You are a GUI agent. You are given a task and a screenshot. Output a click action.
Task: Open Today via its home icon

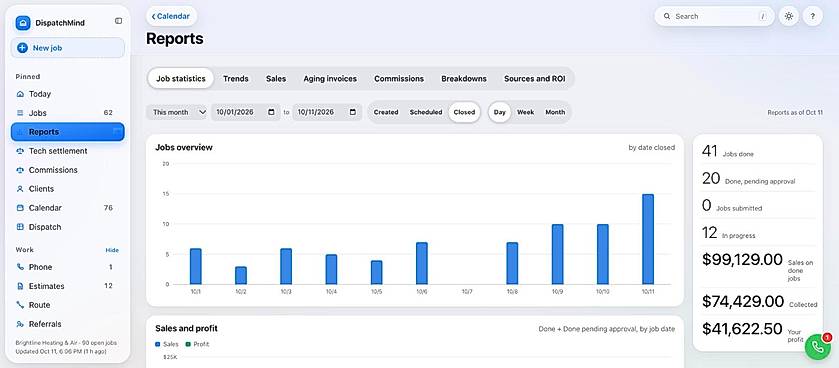click(x=20, y=94)
